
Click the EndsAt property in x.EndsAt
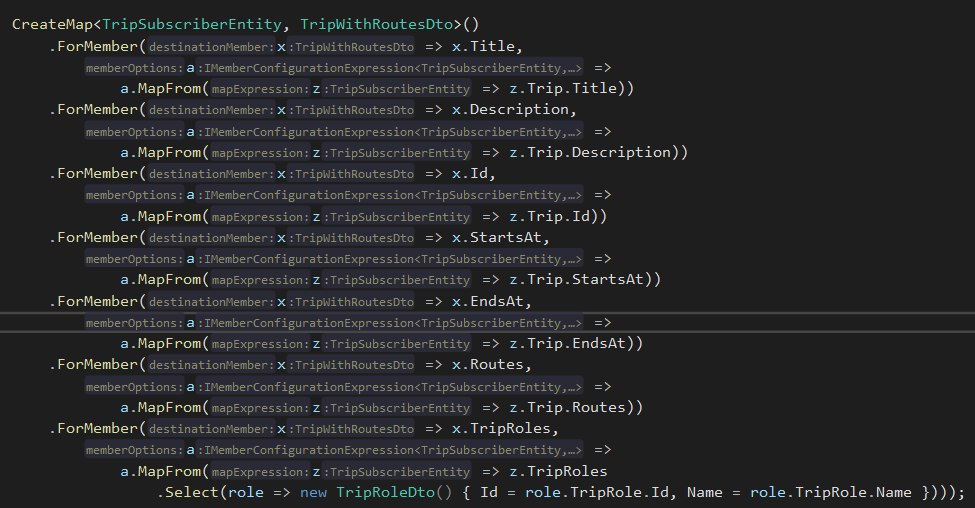click(x=497, y=302)
